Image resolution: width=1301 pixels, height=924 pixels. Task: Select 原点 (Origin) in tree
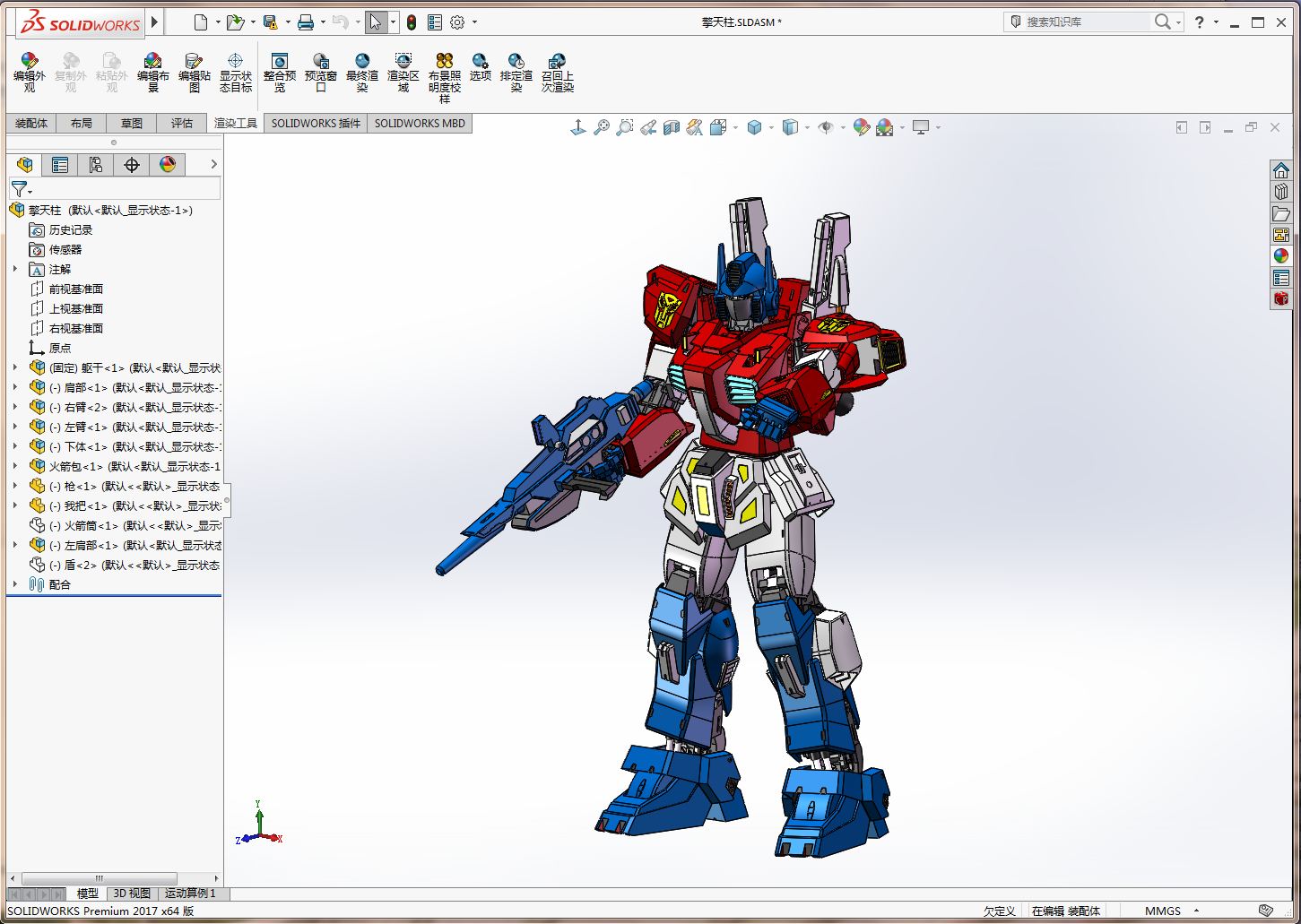click(50, 348)
